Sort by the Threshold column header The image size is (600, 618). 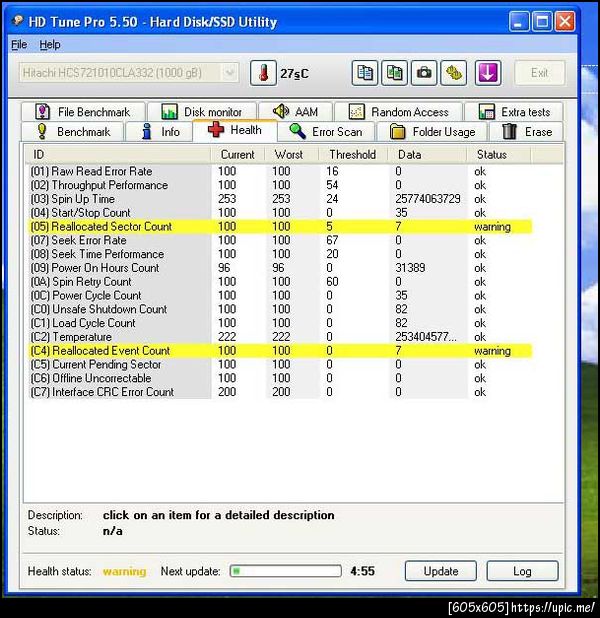coord(352,154)
